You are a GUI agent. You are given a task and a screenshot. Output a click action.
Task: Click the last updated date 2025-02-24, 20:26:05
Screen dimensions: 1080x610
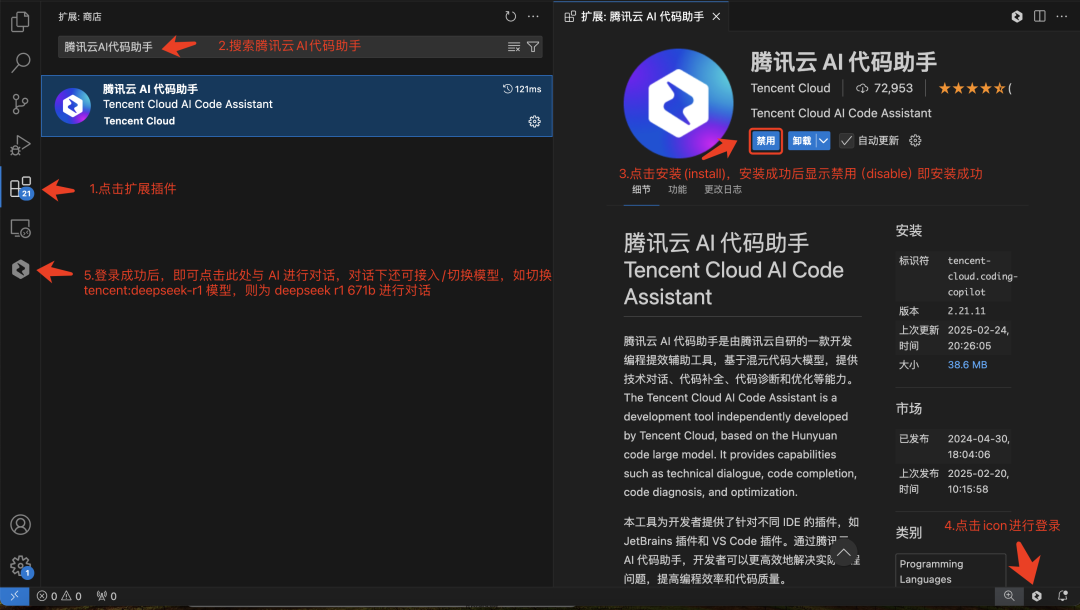click(x=978, y=338)
